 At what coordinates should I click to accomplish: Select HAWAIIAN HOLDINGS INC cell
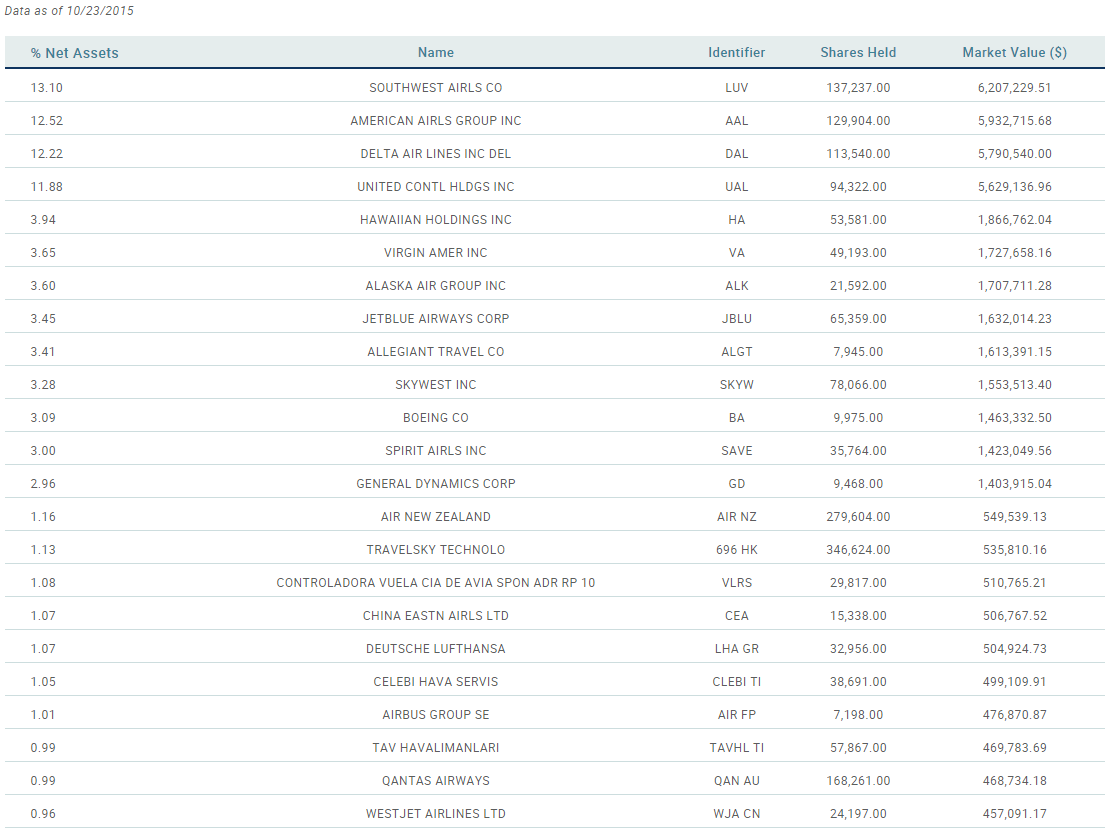[x=435, y=219]
